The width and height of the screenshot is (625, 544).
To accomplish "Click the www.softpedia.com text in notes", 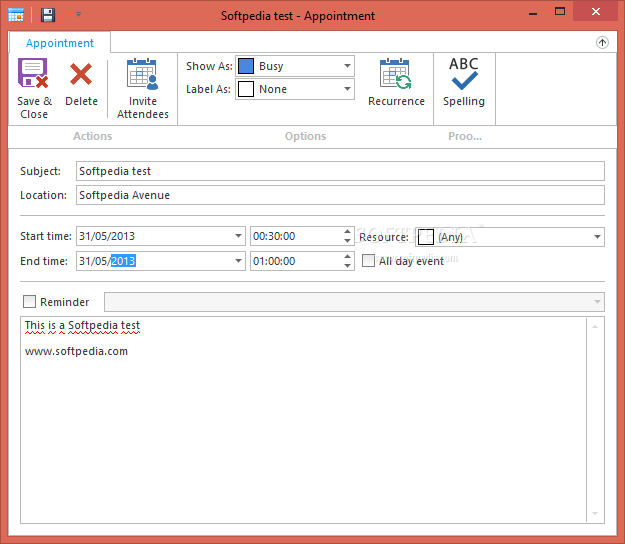I will click(76, 351).
